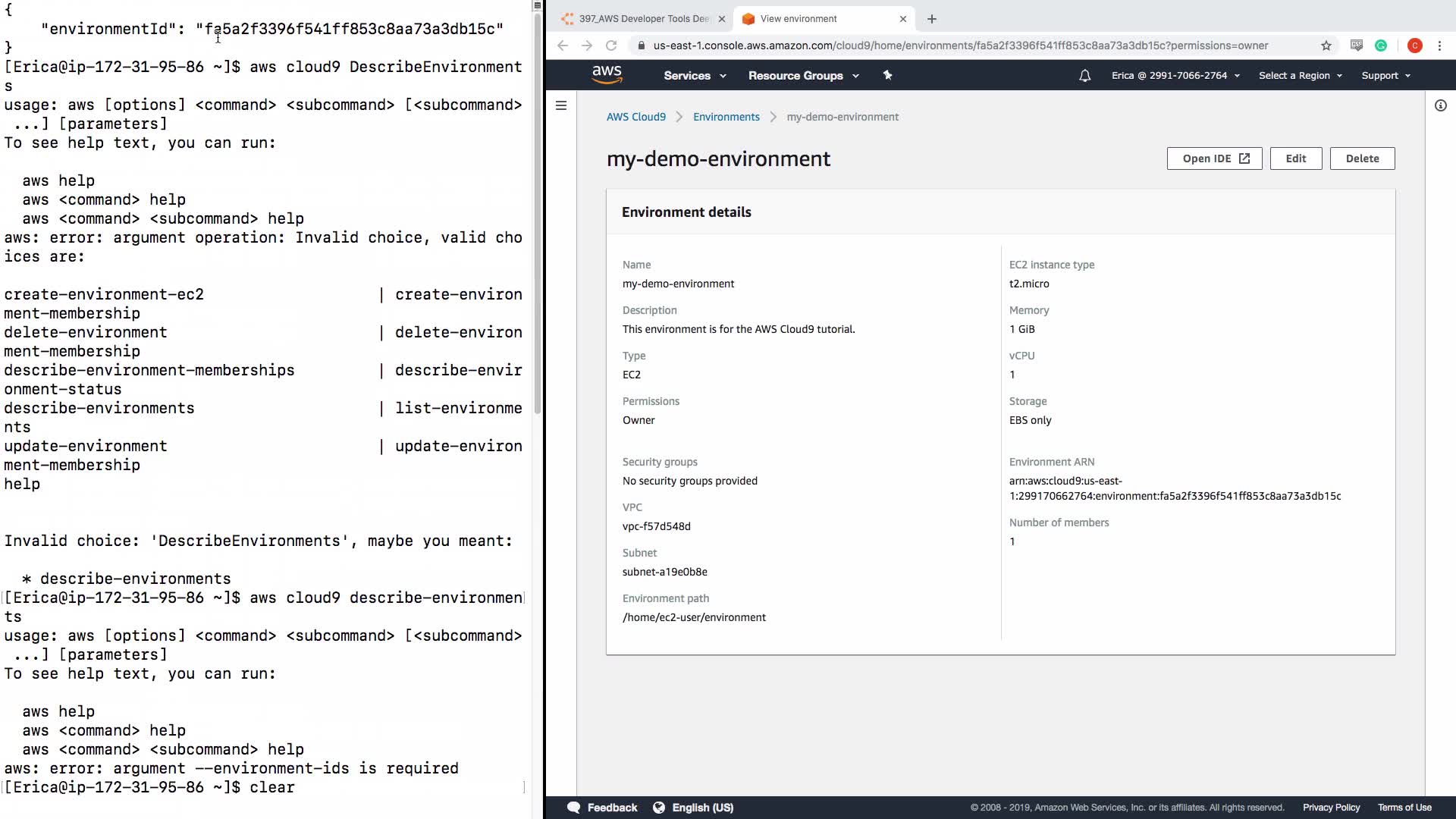Expand Resource Groups dropdown
The image size is (1456, 819).
click(803, 76)
